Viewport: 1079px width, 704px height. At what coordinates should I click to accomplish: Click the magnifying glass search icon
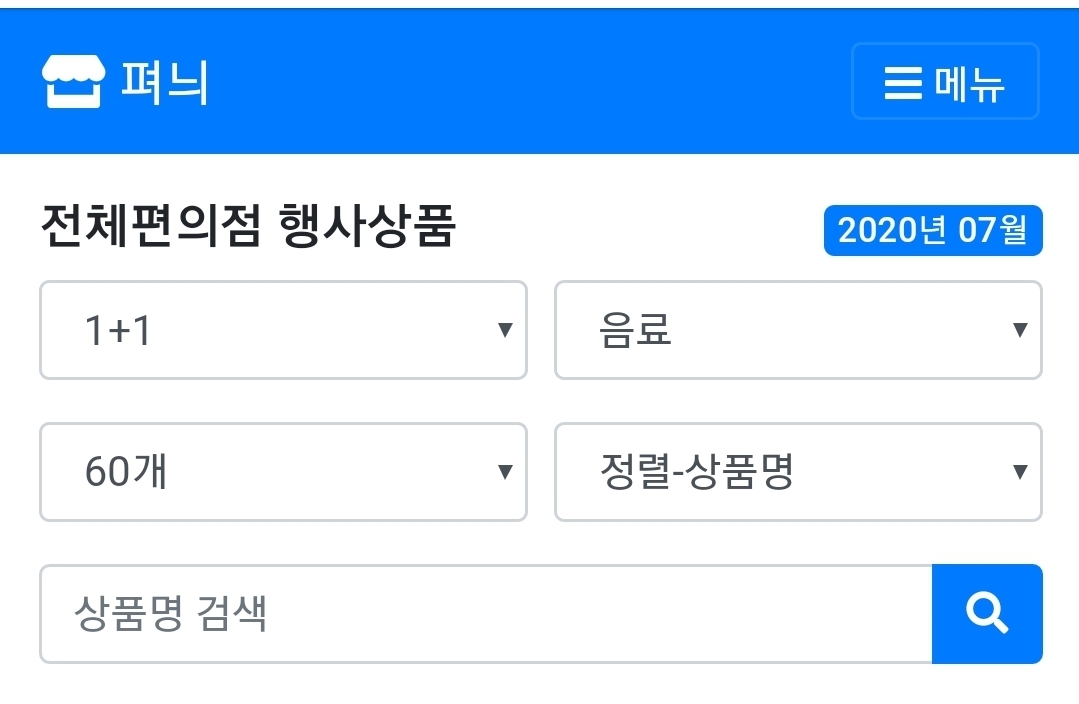point(987,612)
